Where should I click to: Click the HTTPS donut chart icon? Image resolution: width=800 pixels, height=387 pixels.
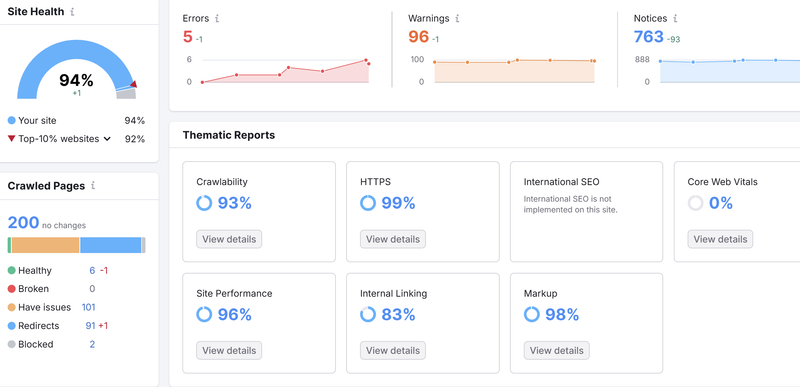pyautogui.click(x=368, y=203)
